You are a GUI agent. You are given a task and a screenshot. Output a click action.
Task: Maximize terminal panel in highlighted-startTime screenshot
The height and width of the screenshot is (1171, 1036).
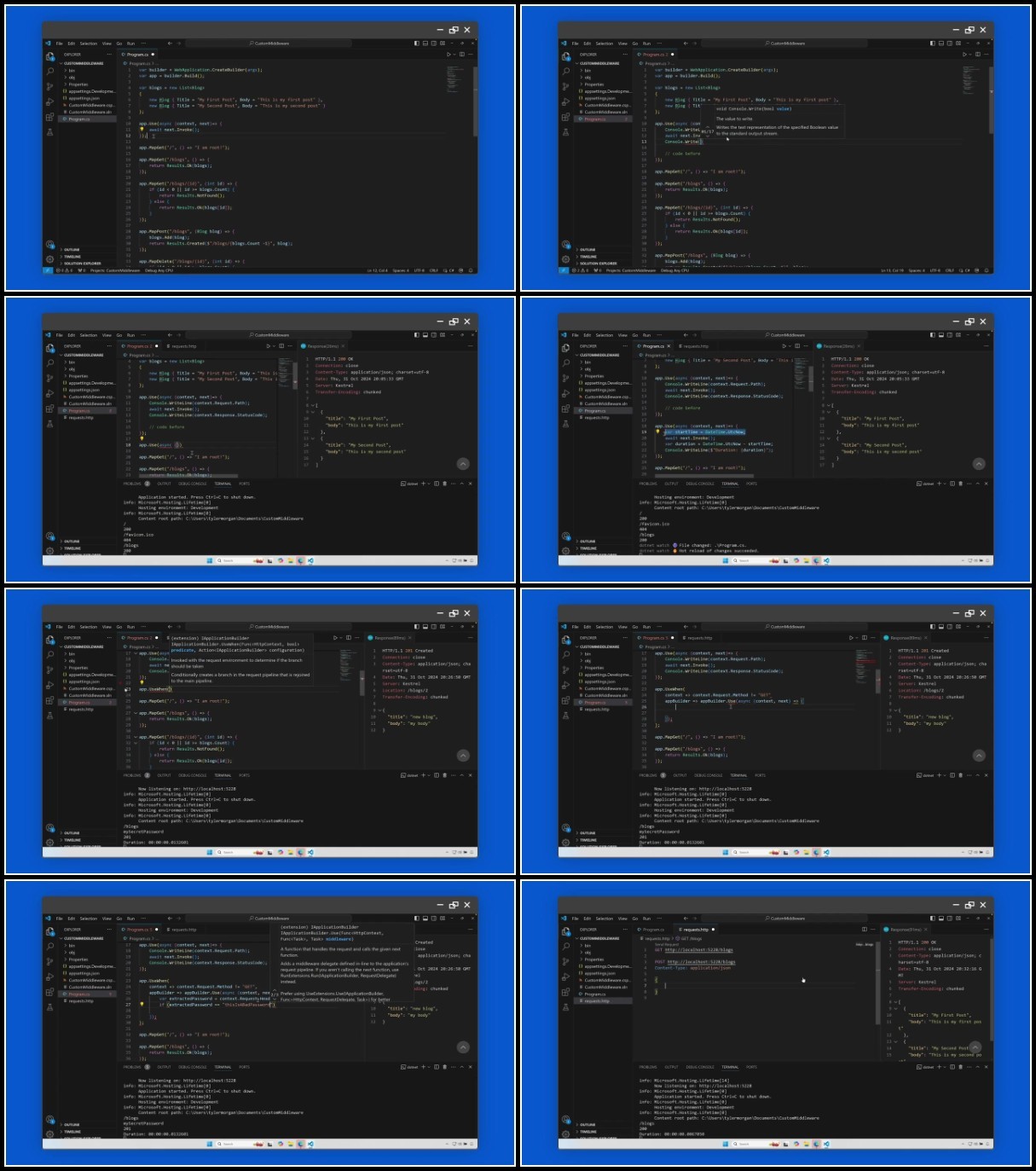tap(978, 484)
